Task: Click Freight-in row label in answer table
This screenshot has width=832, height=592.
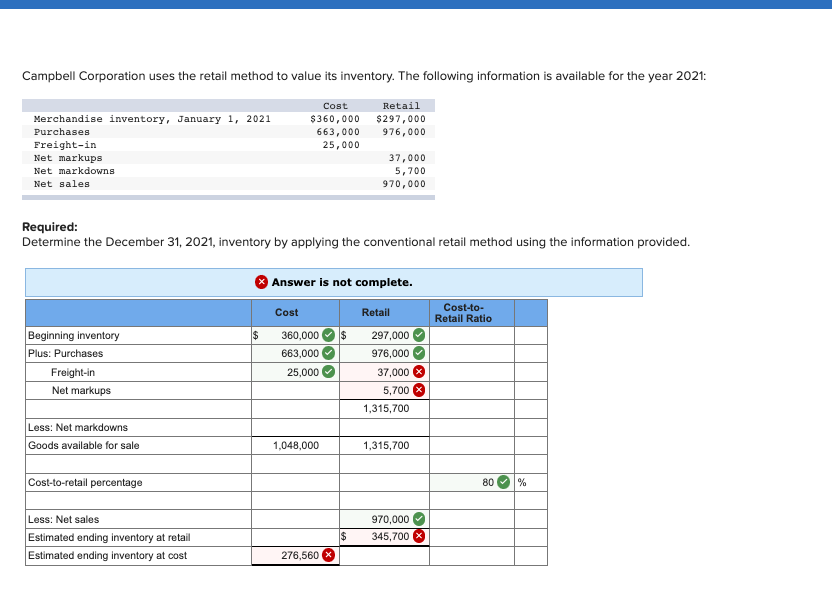Action: pyautogui.click(x=73, y=372)
